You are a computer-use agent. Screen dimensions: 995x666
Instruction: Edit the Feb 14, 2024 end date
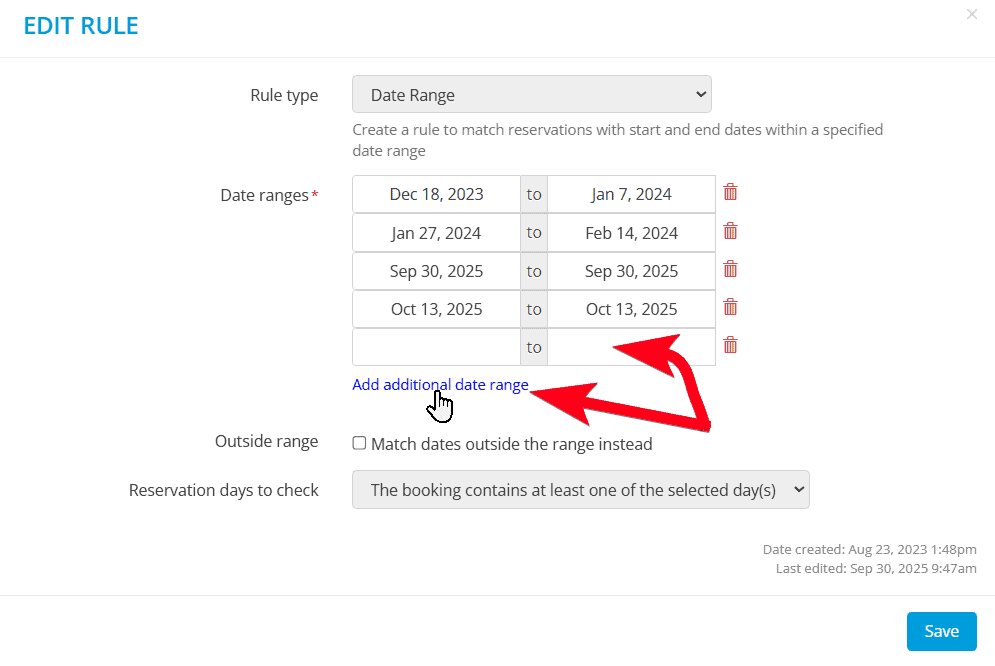(x=631, y=232)
